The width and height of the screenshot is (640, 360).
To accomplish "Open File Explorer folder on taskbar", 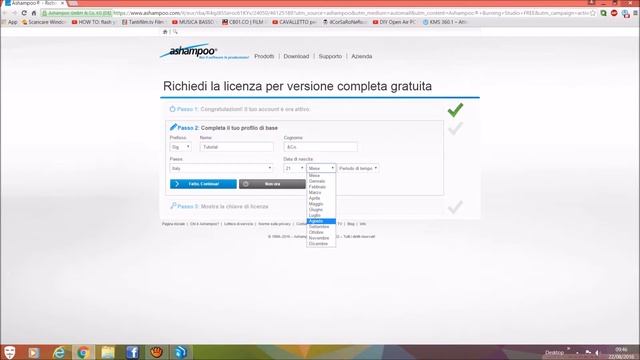I will 108,352.
